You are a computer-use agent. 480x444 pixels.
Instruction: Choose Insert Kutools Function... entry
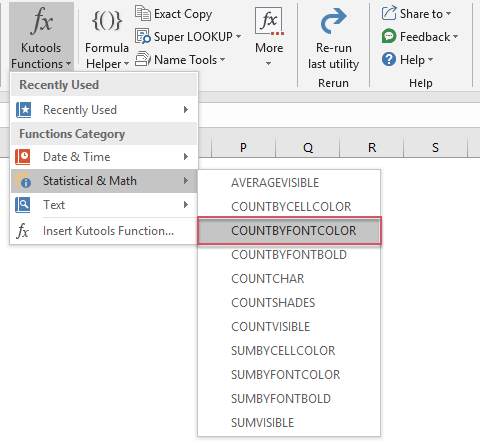tap(104, 231)
